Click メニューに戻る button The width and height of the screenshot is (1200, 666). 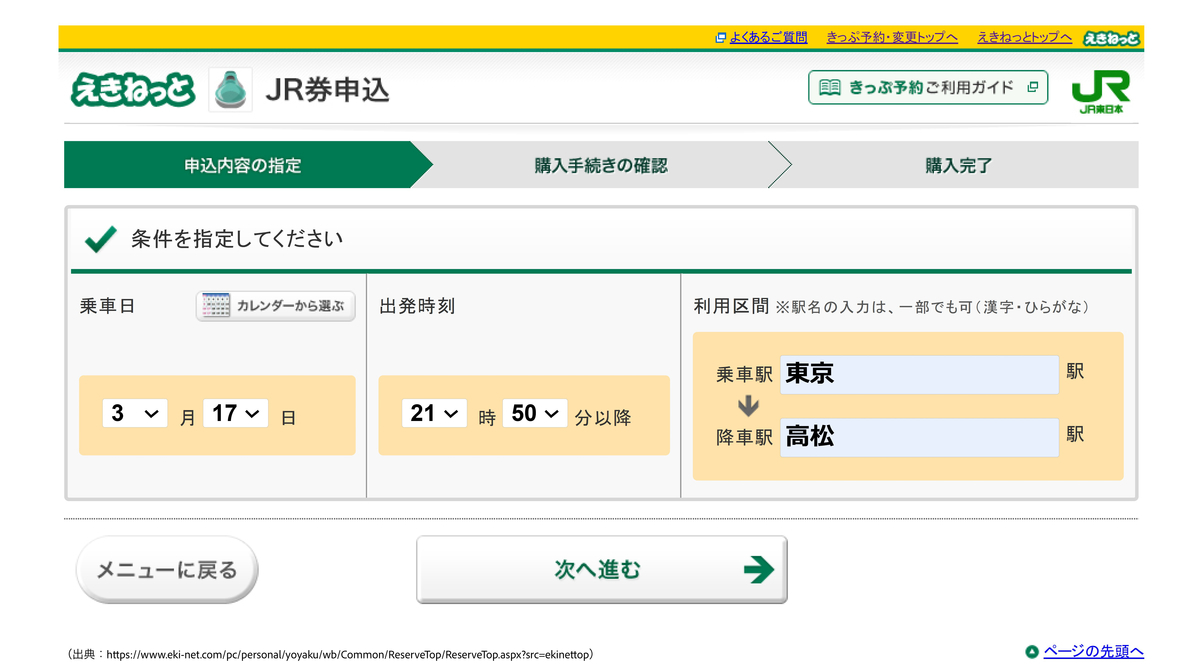(x=167, y=570)
